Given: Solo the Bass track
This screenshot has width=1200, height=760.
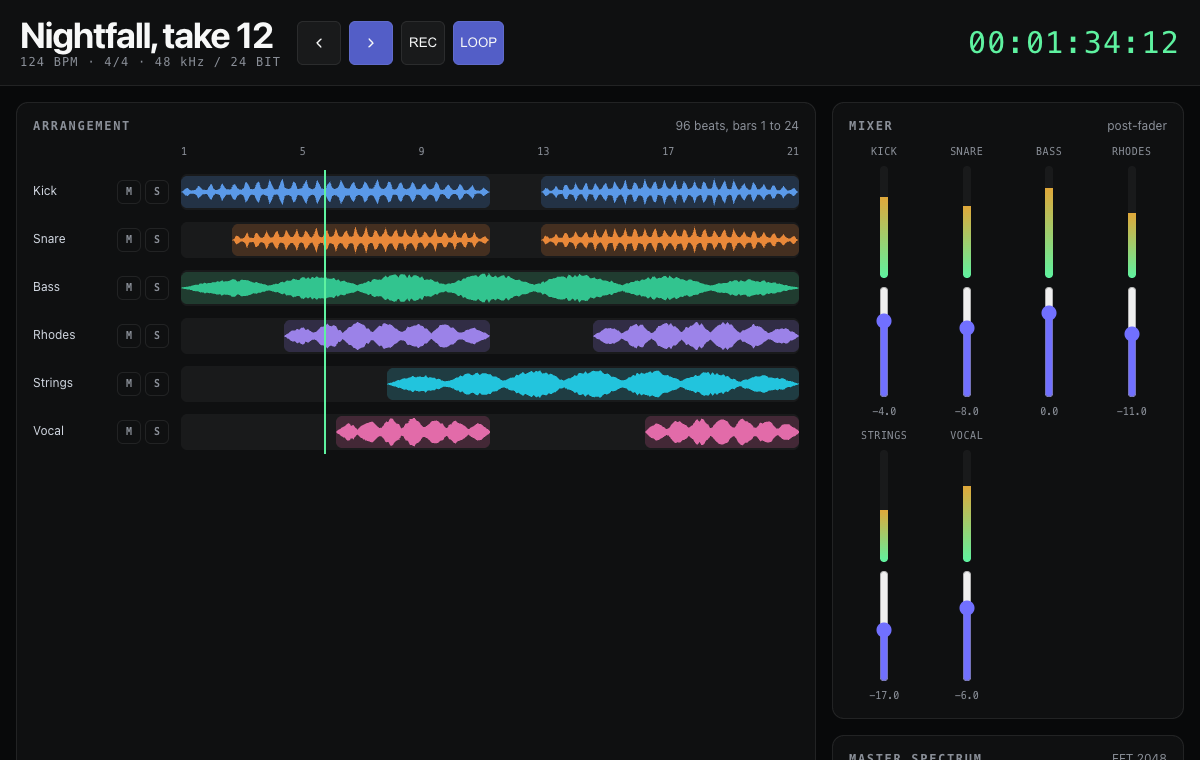Looking at the screenshot, I should click(157, 288).
